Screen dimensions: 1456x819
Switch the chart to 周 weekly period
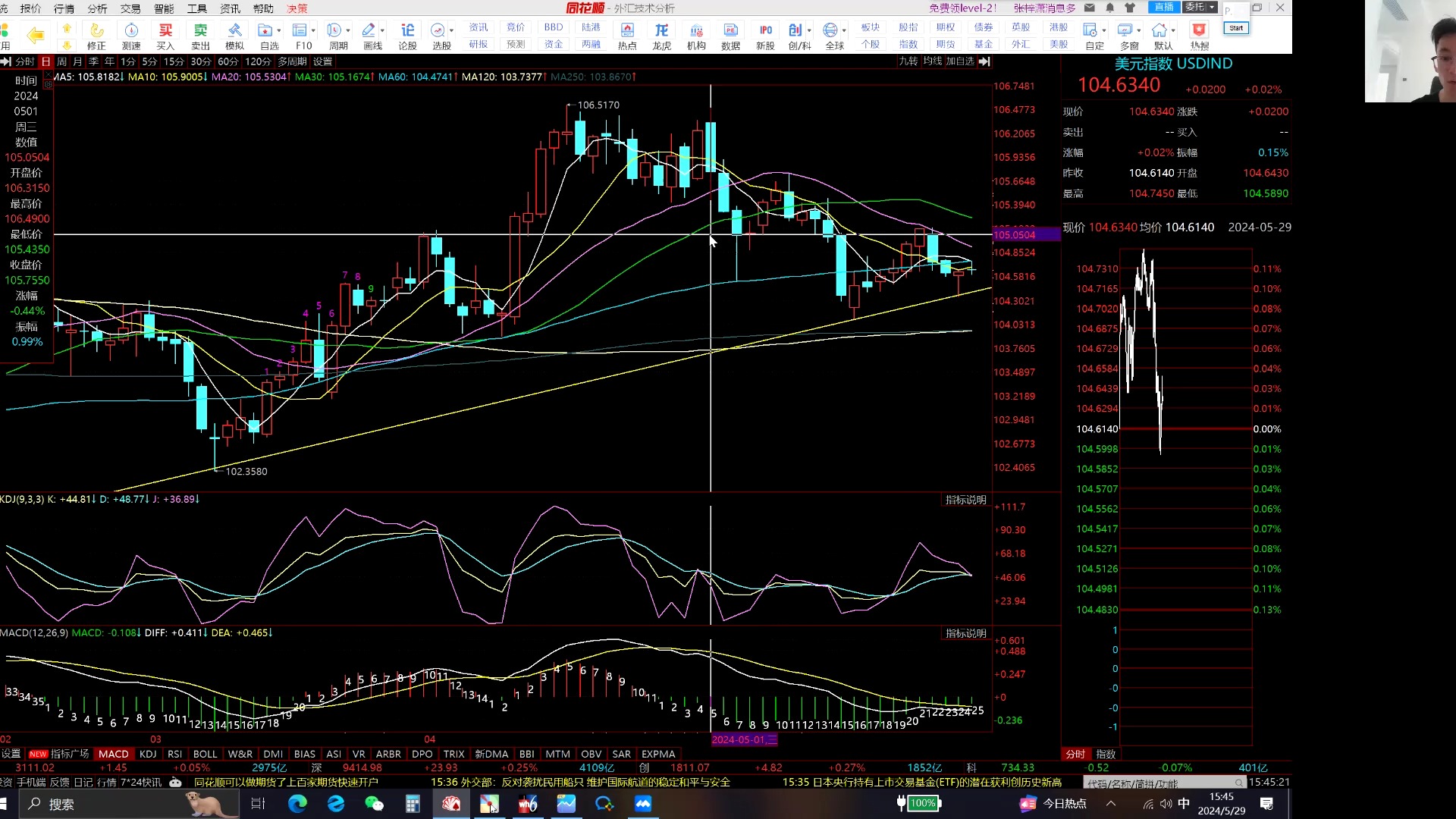point(61,61)
